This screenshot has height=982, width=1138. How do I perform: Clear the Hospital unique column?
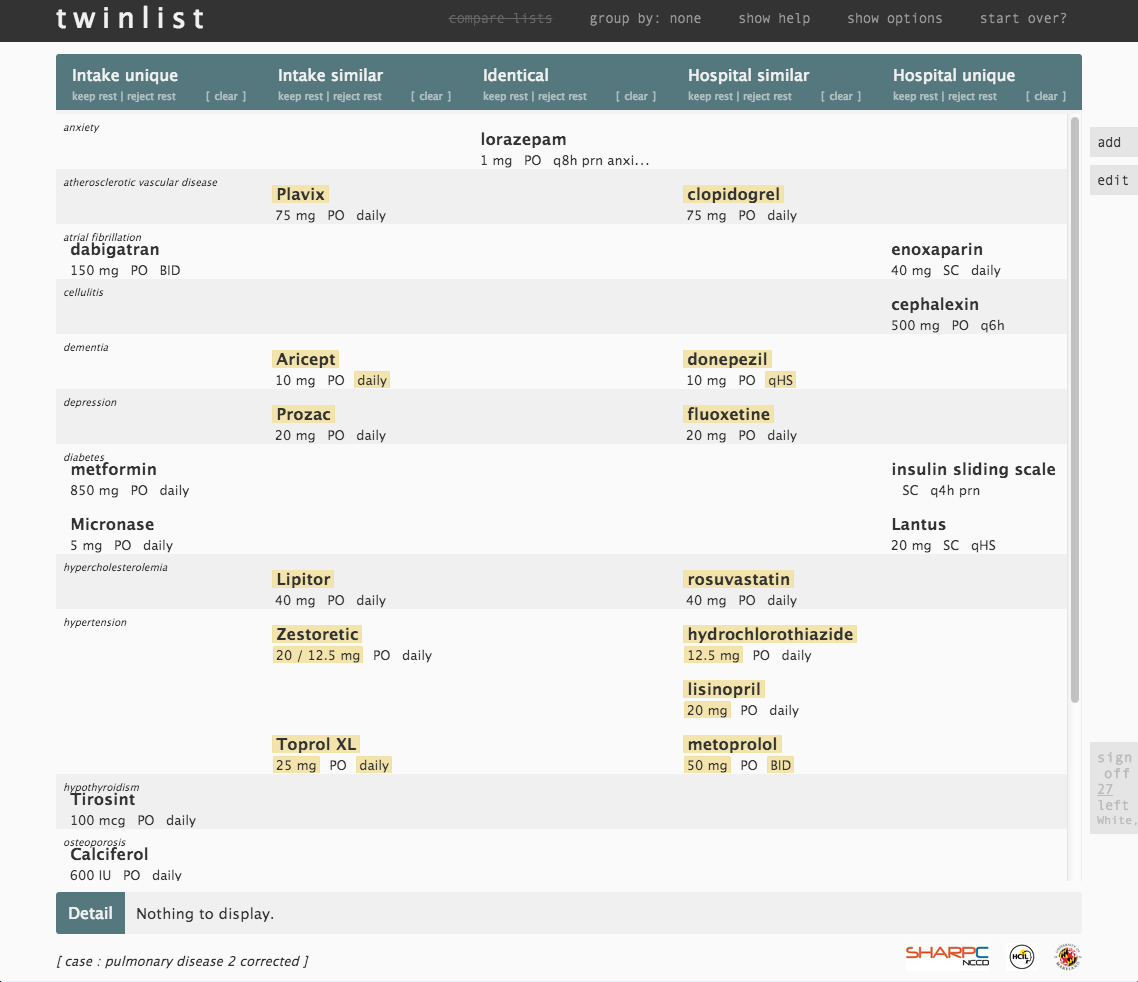[x=1046, y=97]
